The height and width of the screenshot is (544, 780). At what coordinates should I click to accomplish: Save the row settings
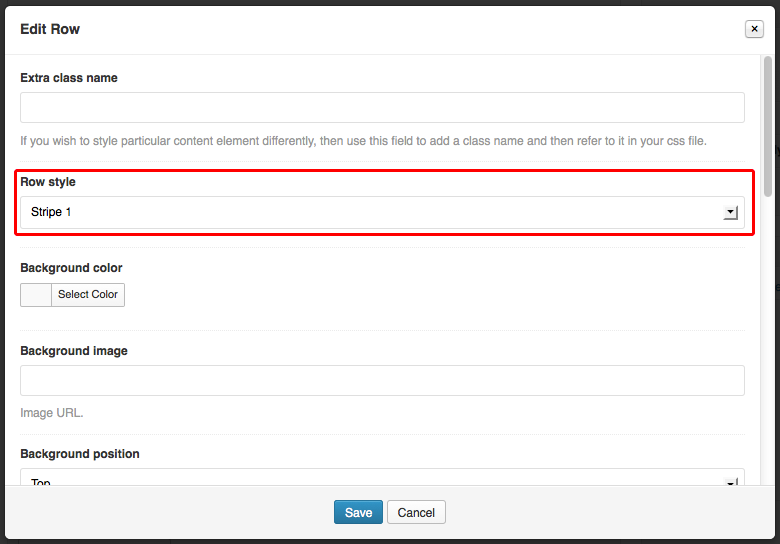pyautogui.click(x=358, y=512)
